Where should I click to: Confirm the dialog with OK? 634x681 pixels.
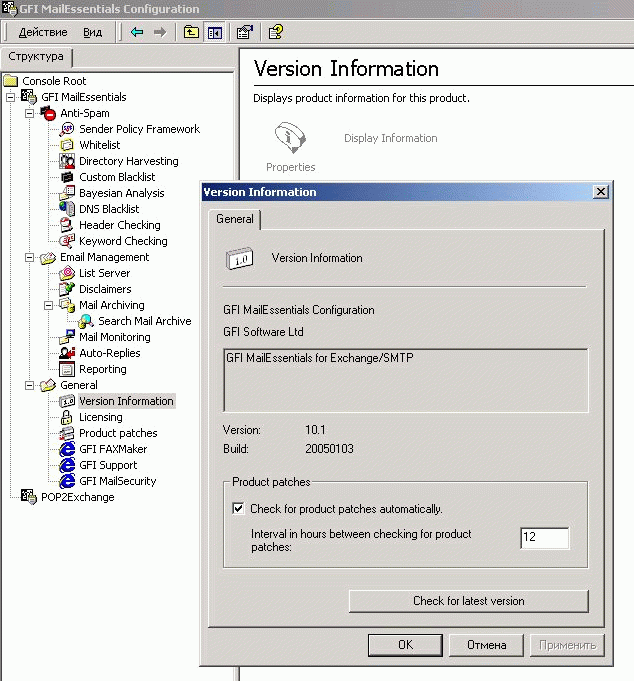click(406, 645)
